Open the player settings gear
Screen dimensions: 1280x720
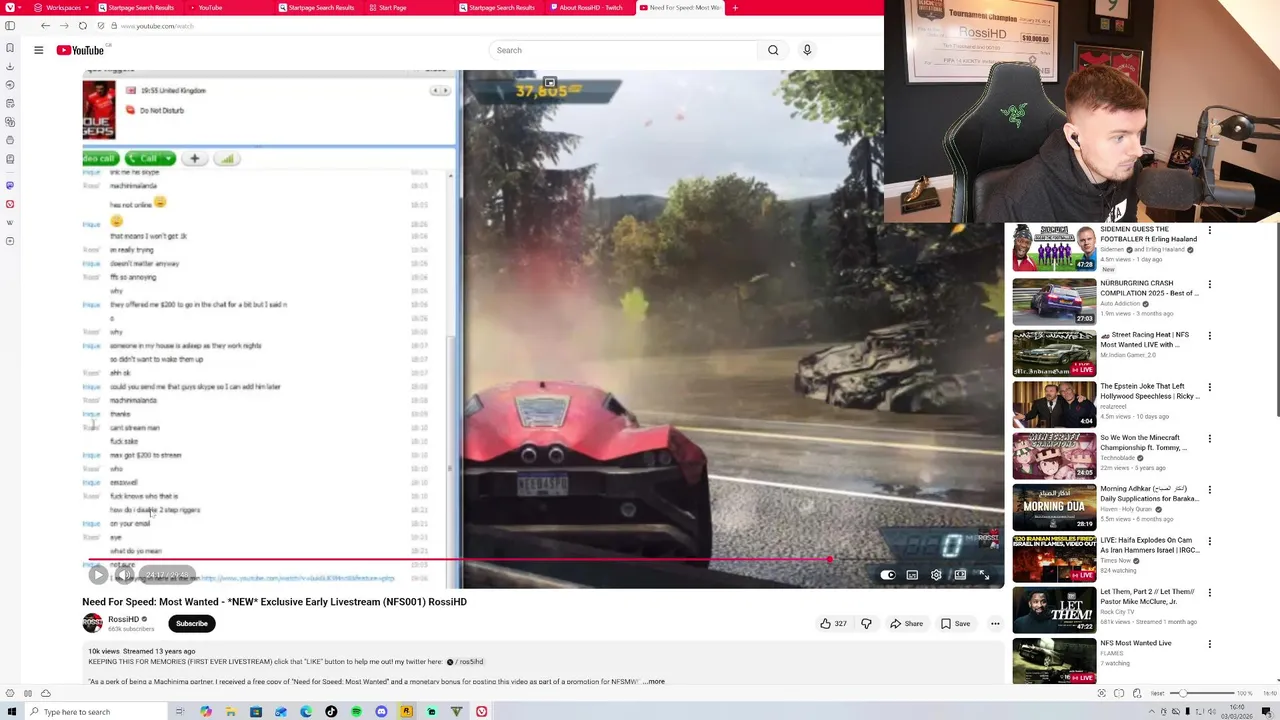tap(936, 575)
